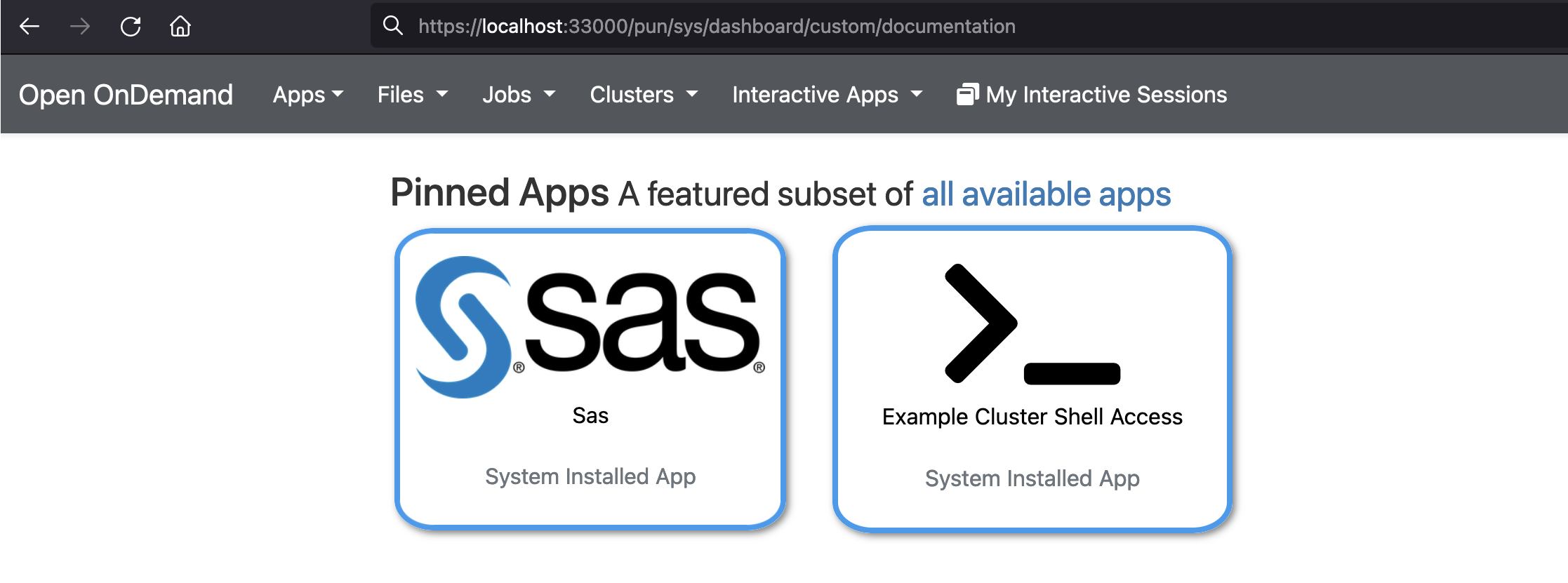Open the Interactive Apps menu
This screenshot has width=1568, height=583.
(x=826, y=95)
